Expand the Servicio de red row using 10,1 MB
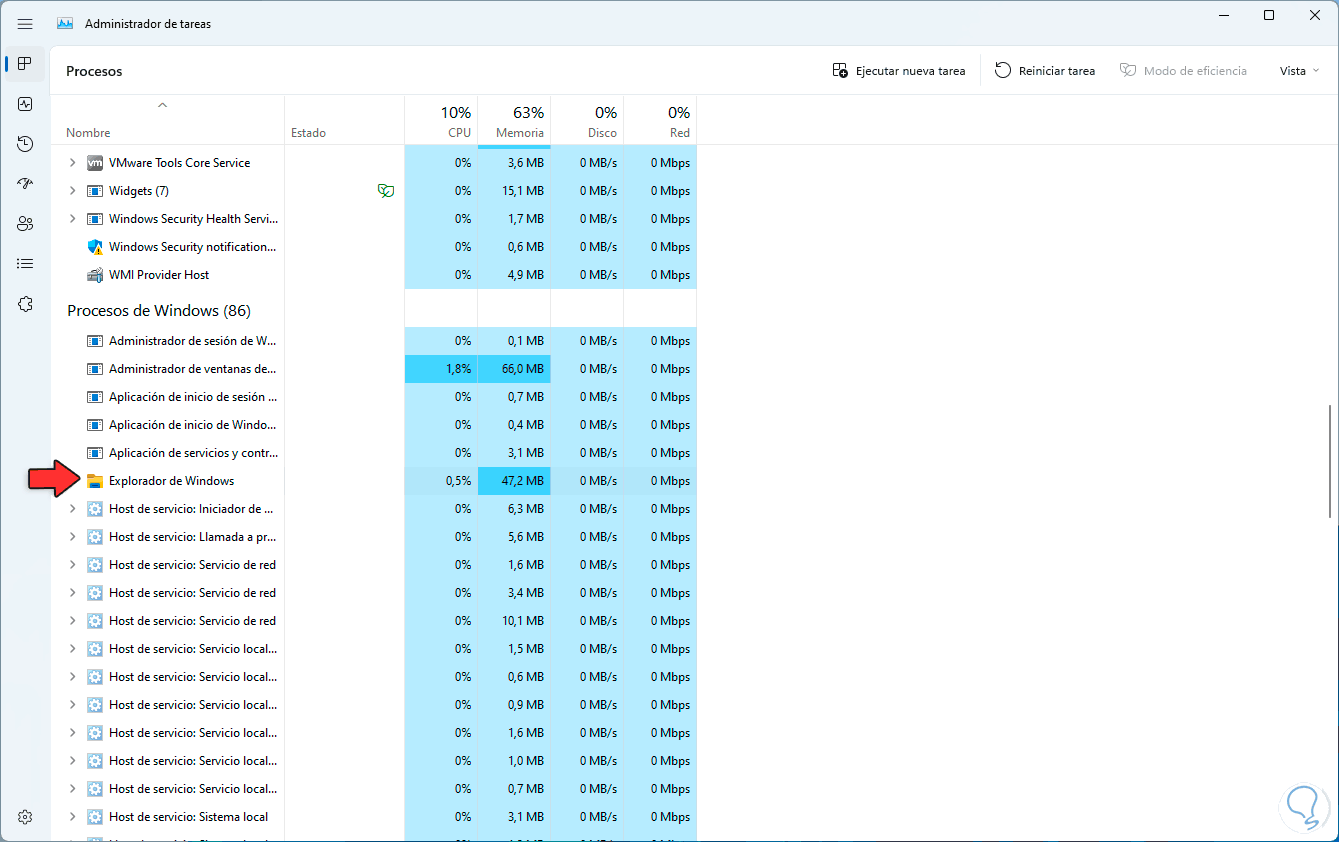This screenshot has height=842, width=1339. click(x=72, y=621)
